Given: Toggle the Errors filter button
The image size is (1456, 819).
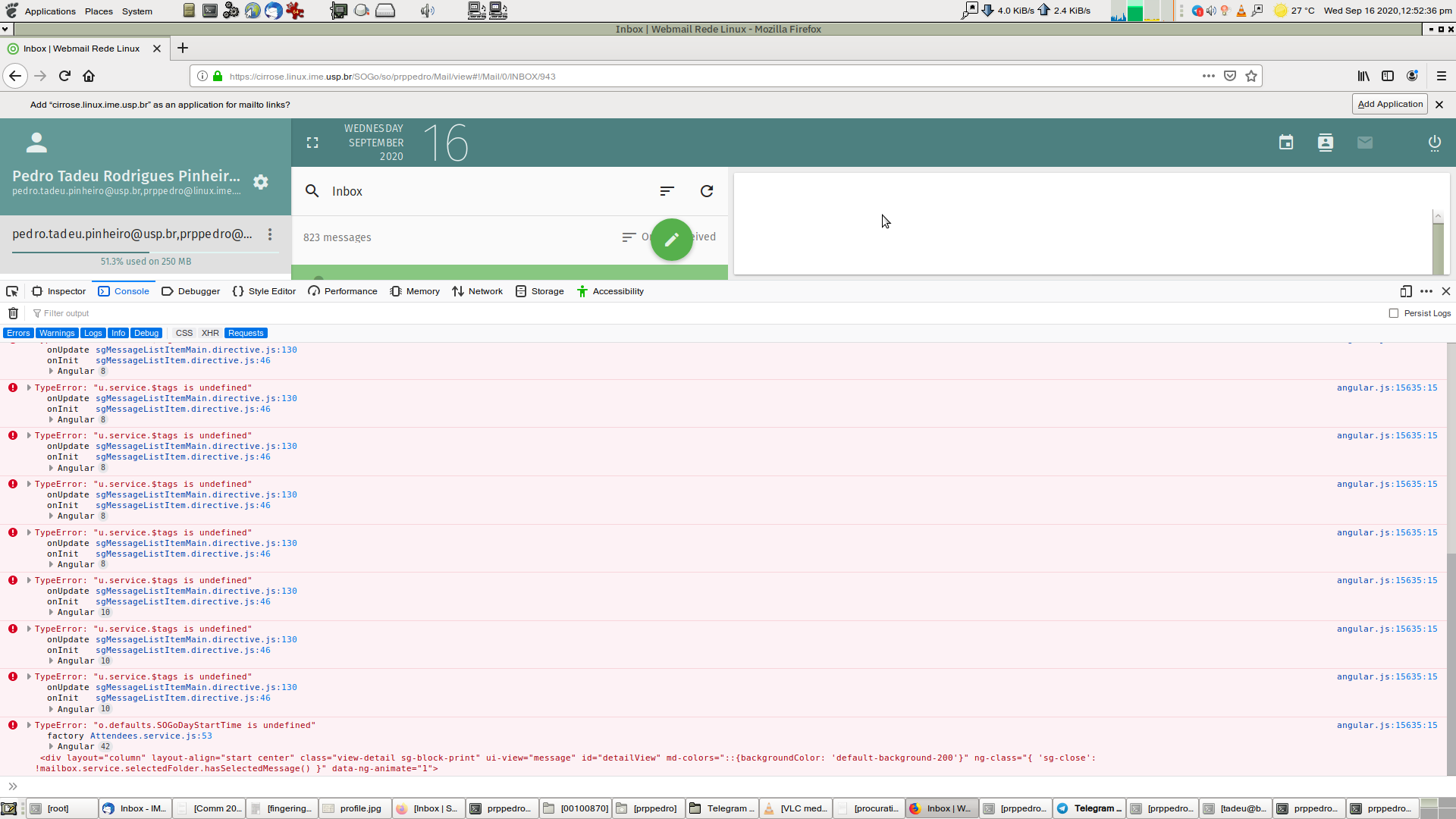Looking at the screenshot, I should tap(18, 333).
